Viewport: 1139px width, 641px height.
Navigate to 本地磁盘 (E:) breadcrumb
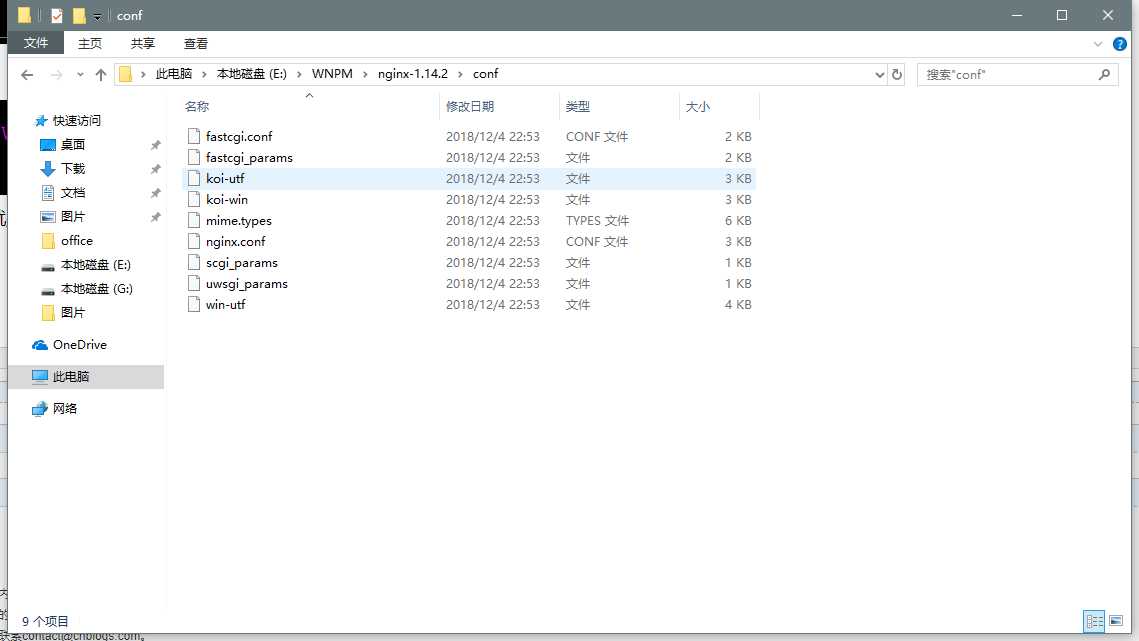coord(251,73)
